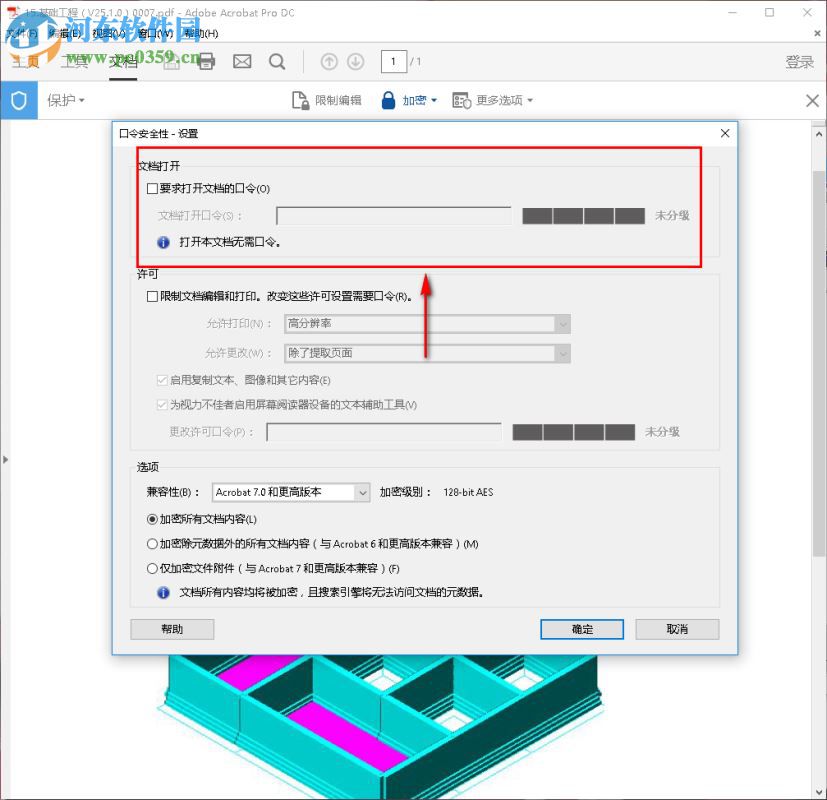Screen dimensions: 827x800
Task: Click the page number input field
Action: (393, 61)
